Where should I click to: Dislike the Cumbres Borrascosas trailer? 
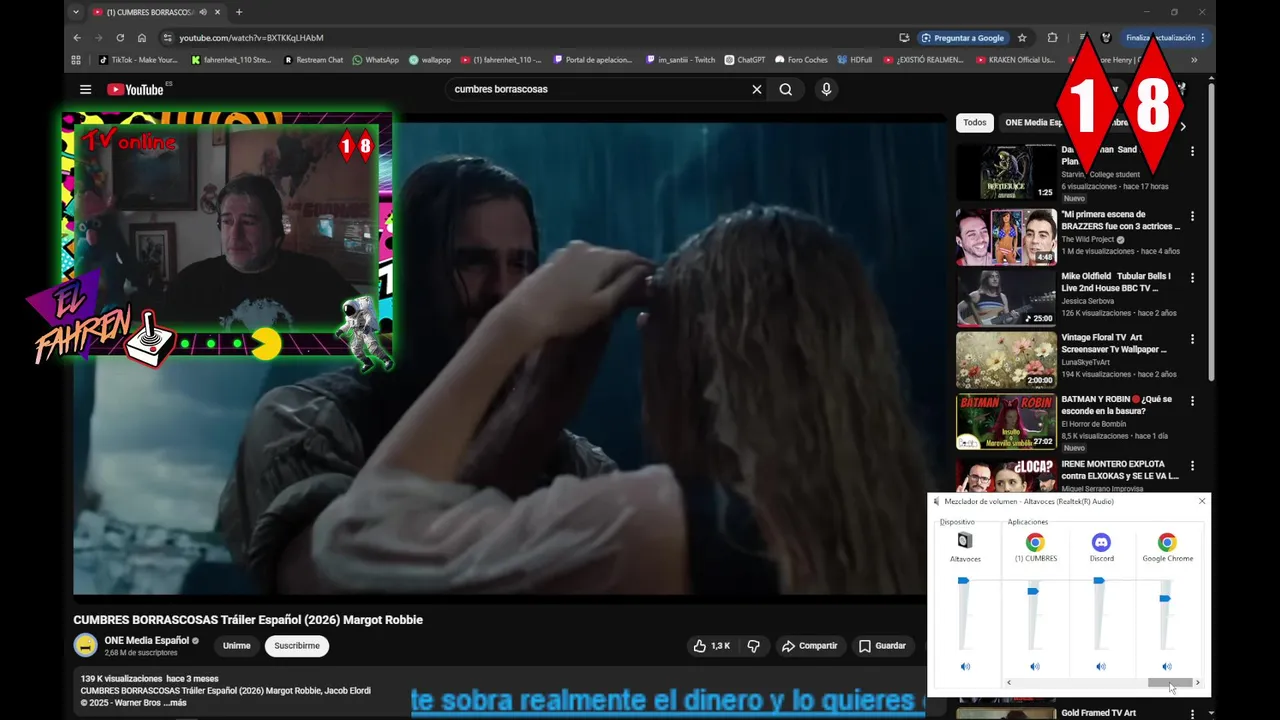[x=754, y=646]
